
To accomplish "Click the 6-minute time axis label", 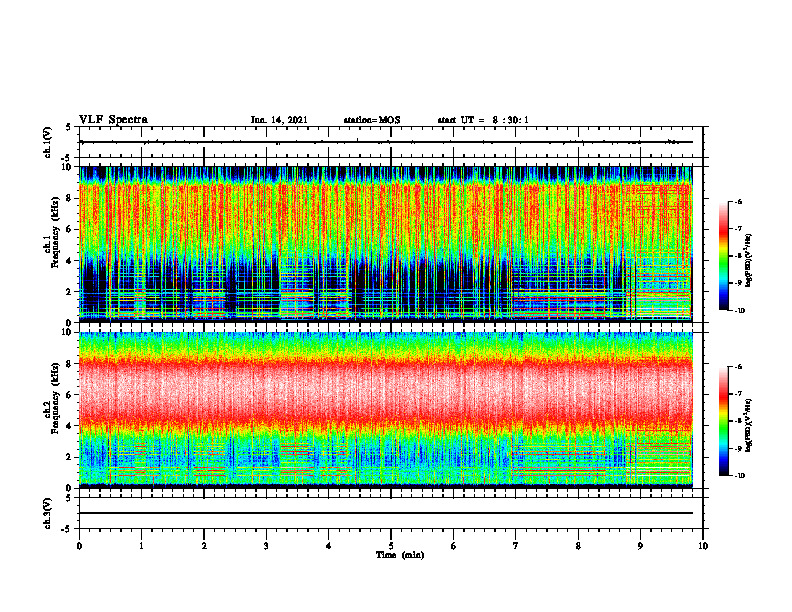I will pyautogui.click(x=454, y=546).
